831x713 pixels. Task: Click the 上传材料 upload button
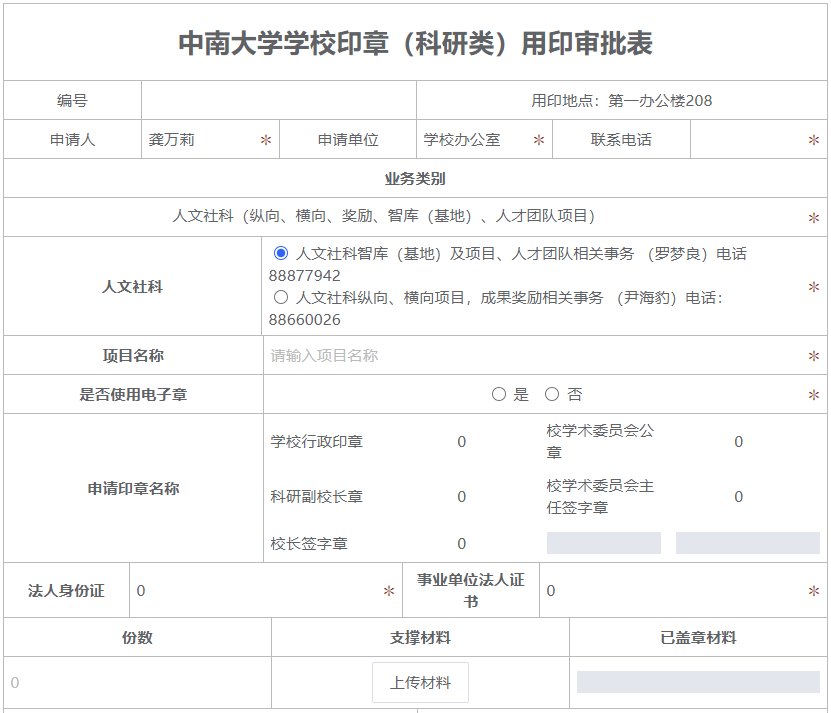tap(420, 682)
